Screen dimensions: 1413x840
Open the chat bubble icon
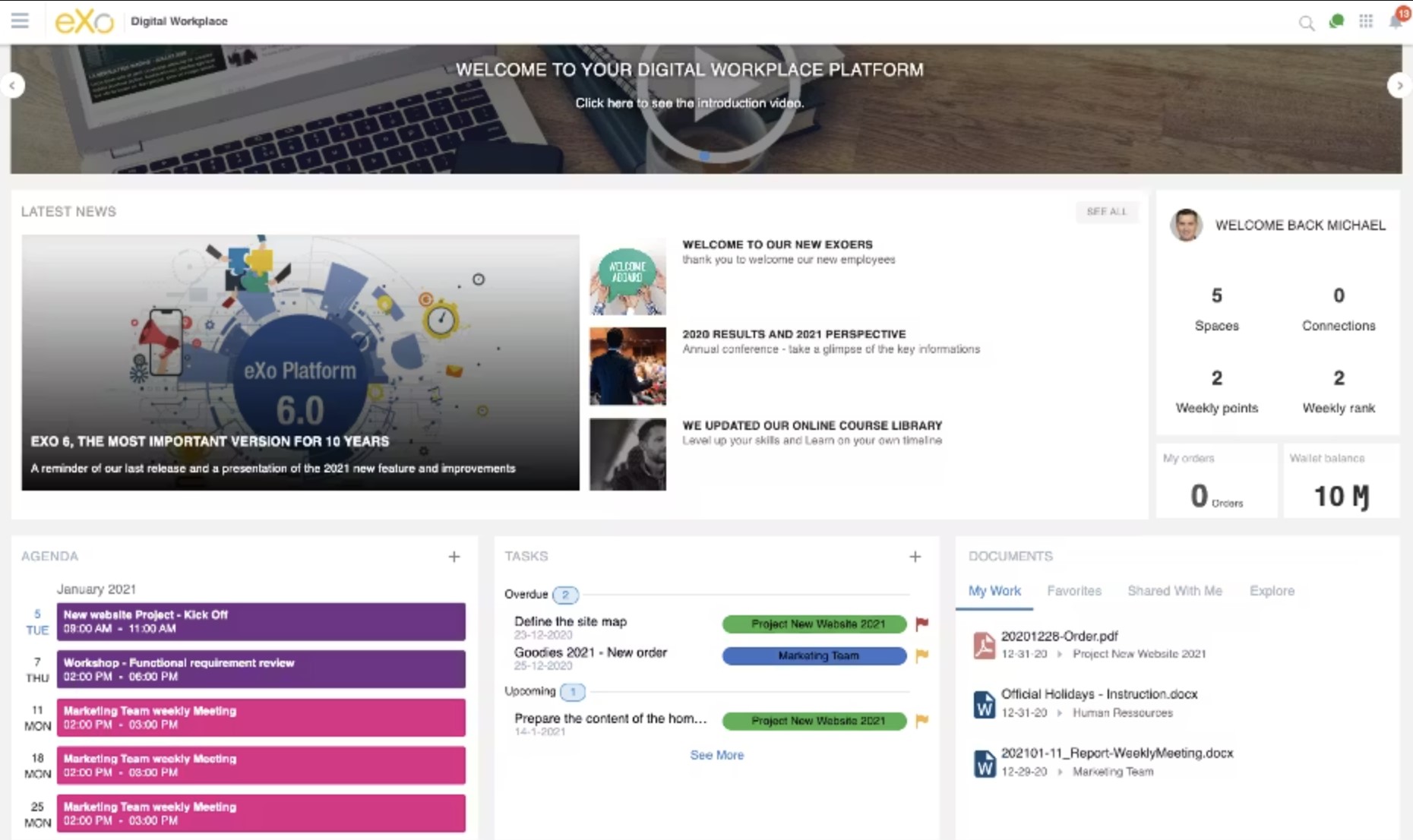pos(1336,21)
